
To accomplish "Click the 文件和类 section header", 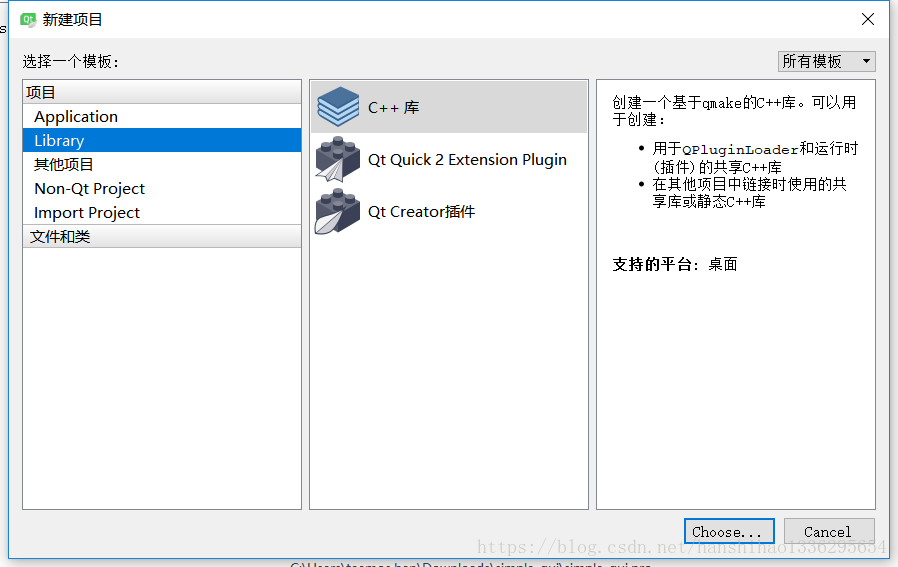I will pyautogui.click(x=162, y=237).
